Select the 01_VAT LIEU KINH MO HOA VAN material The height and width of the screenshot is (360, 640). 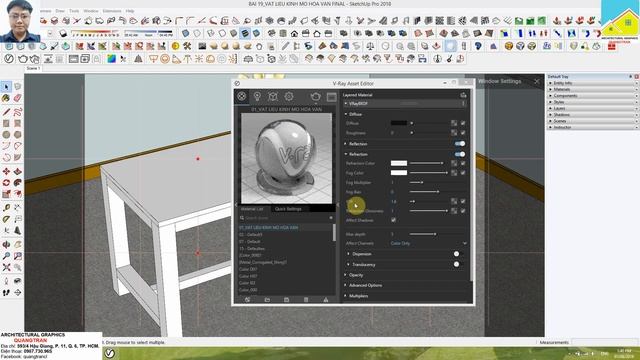click(269, 228)
